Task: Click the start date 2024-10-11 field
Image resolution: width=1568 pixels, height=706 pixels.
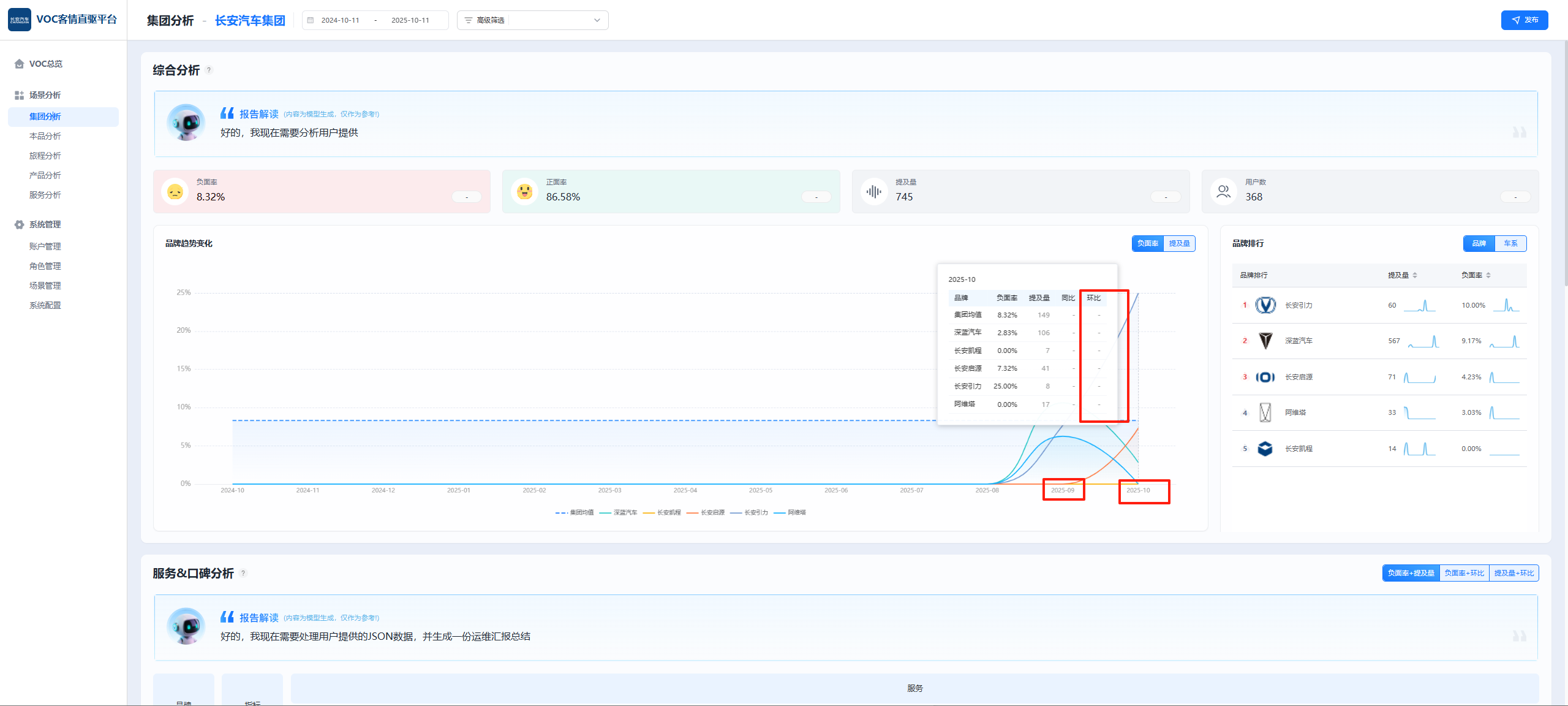Action: tap(341, 20)
